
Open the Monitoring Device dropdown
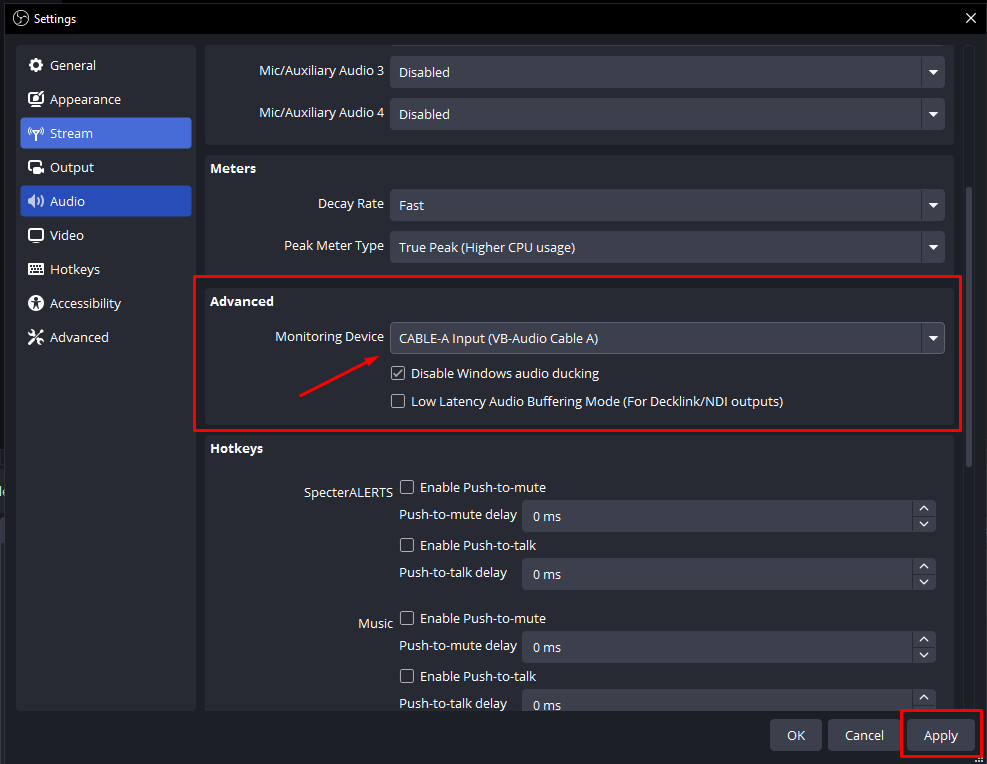coord(666,338)
